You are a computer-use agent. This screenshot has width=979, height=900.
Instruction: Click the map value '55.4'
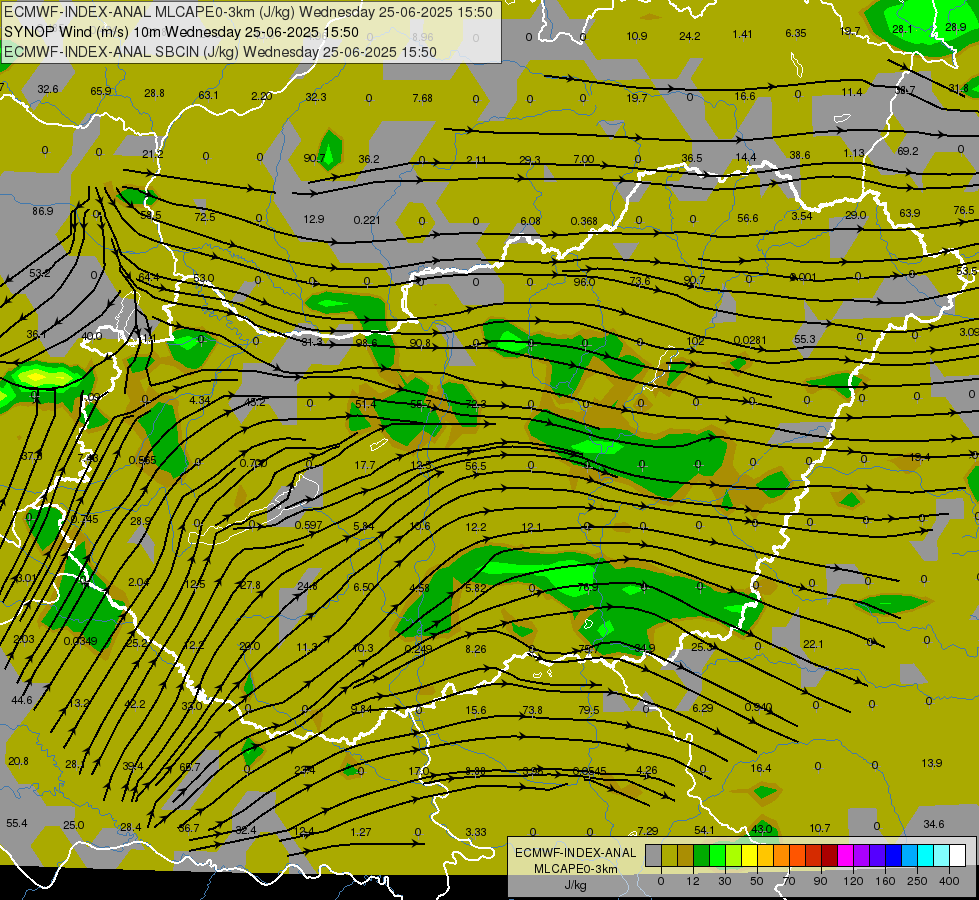(17, 823)
